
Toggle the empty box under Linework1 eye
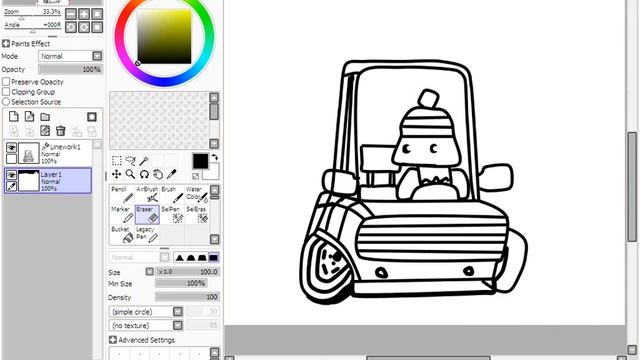[11, 159]
